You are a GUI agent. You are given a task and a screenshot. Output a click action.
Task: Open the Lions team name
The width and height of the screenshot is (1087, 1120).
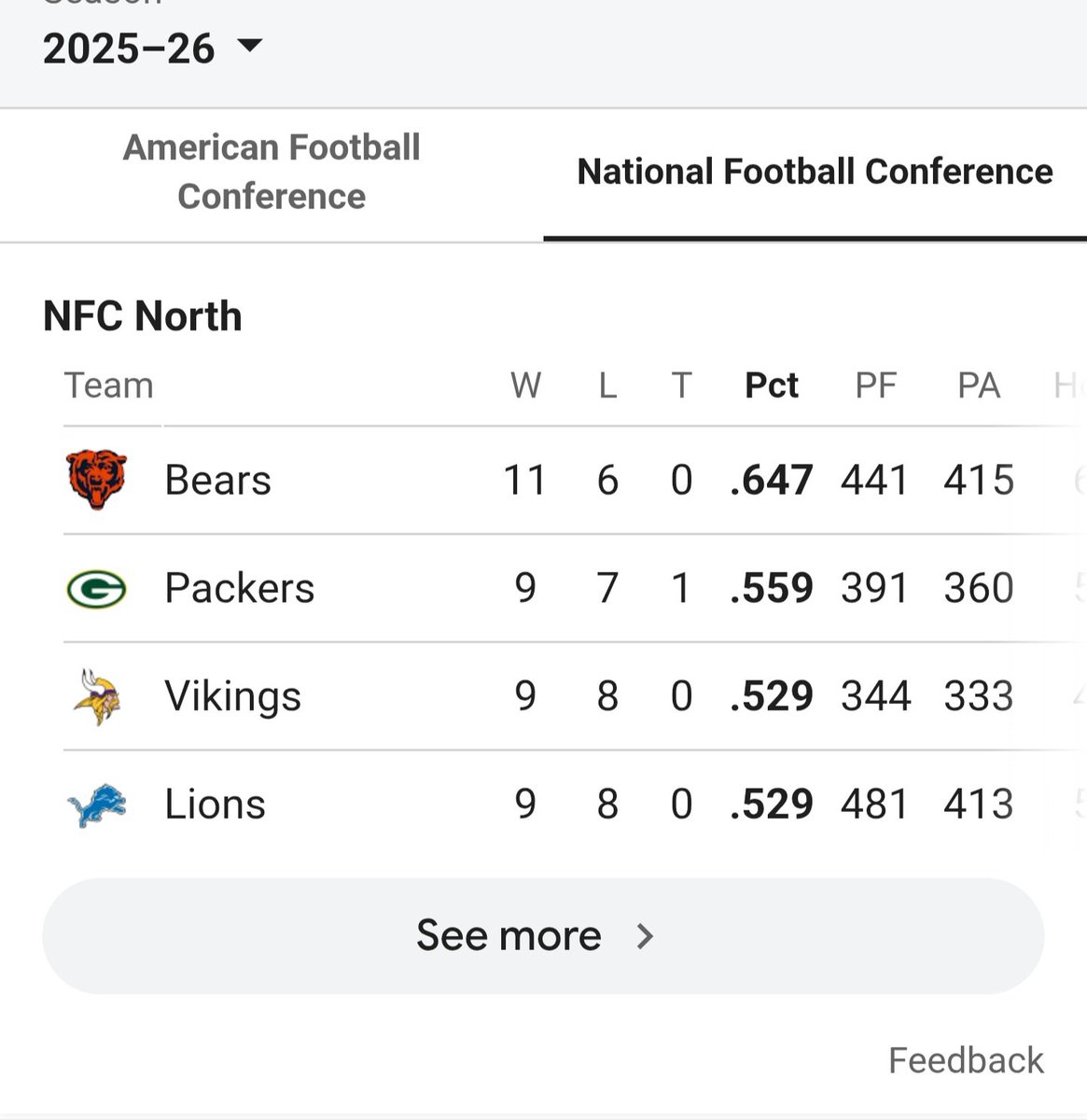click(x=215, y=805)
